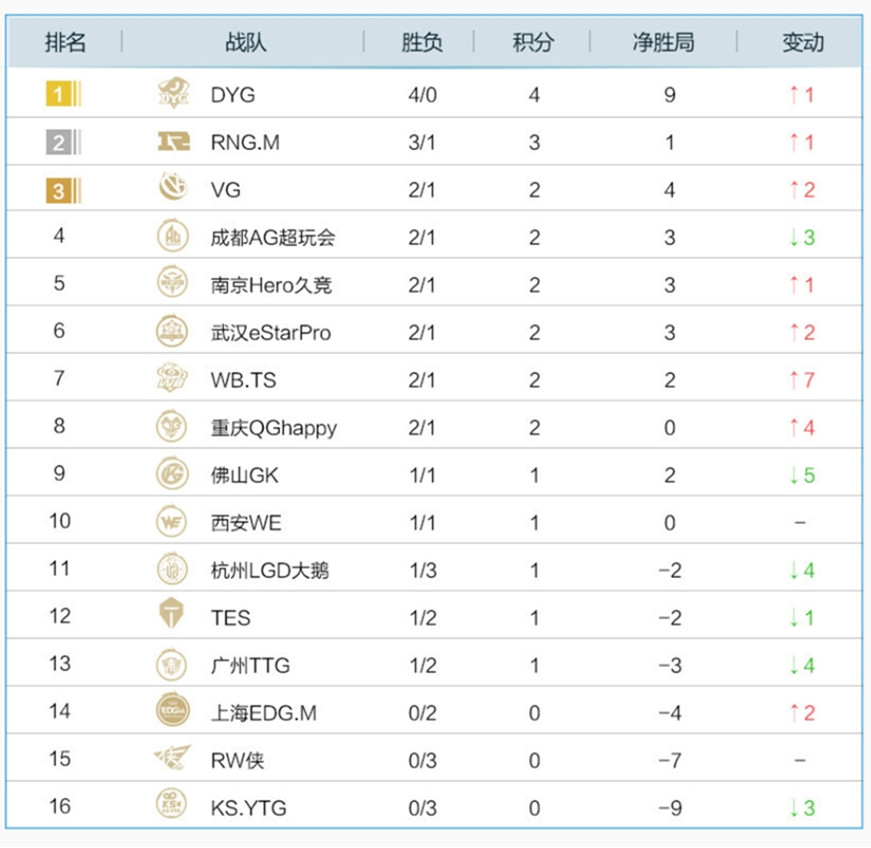
Task: Click the 上海EDG.M team logo
Action: click(x=173, y=710)
